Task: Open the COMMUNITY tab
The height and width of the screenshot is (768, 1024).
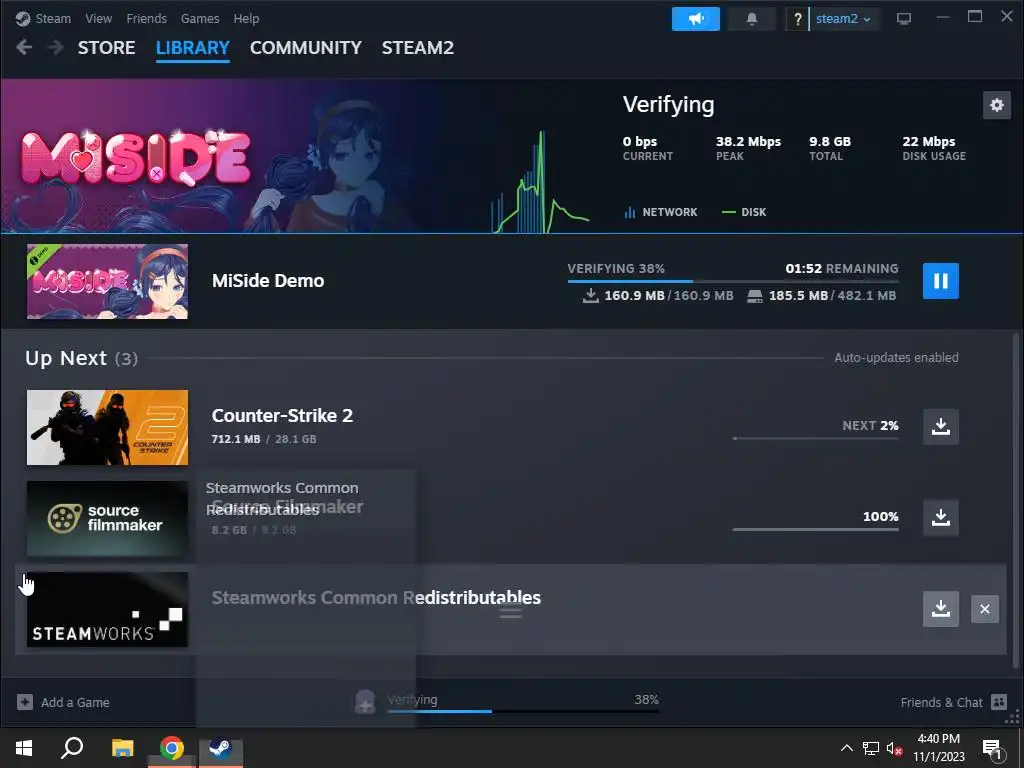Action: [x=306, y=48]
